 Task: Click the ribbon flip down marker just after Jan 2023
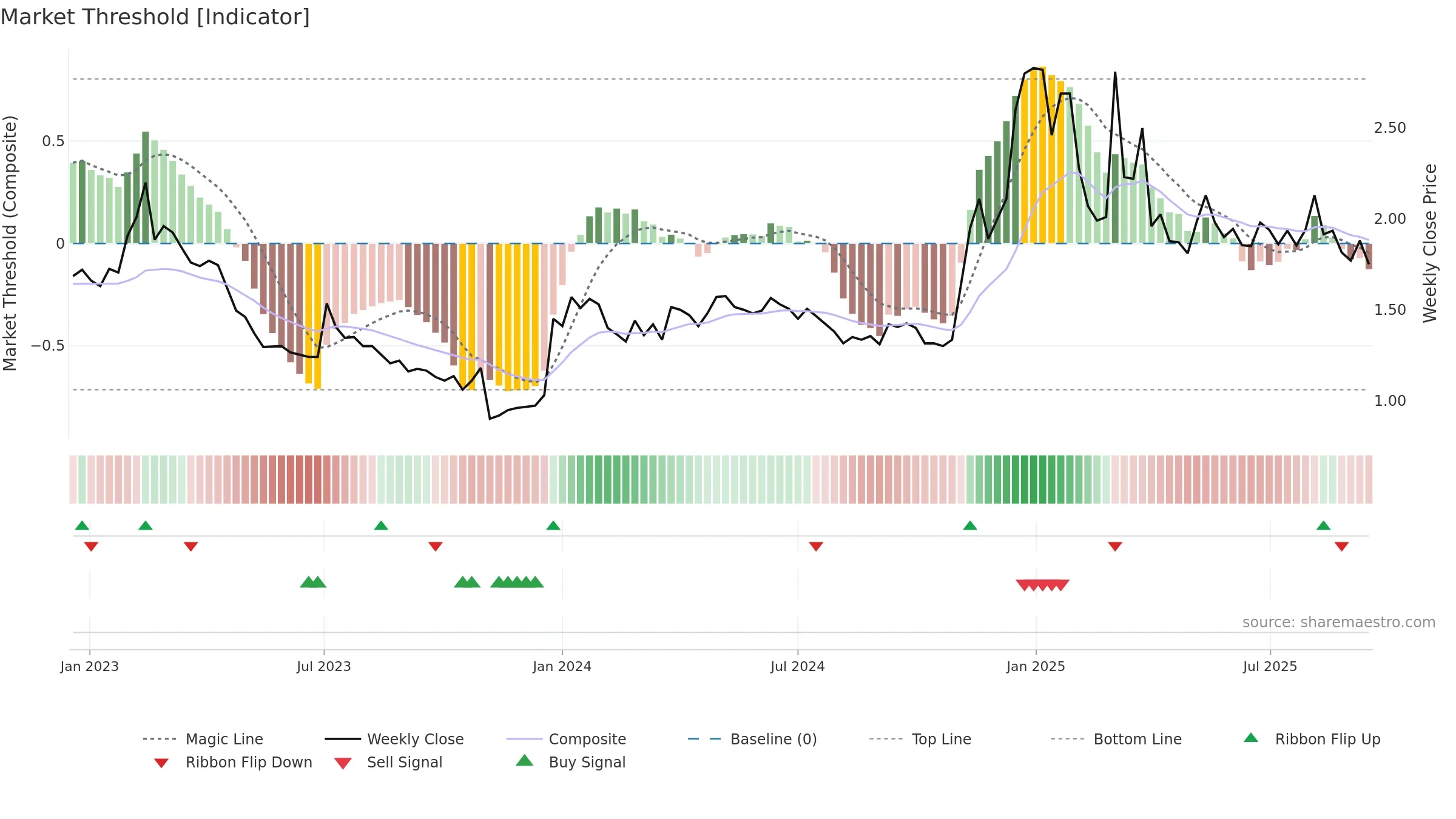tap(91, 547)
